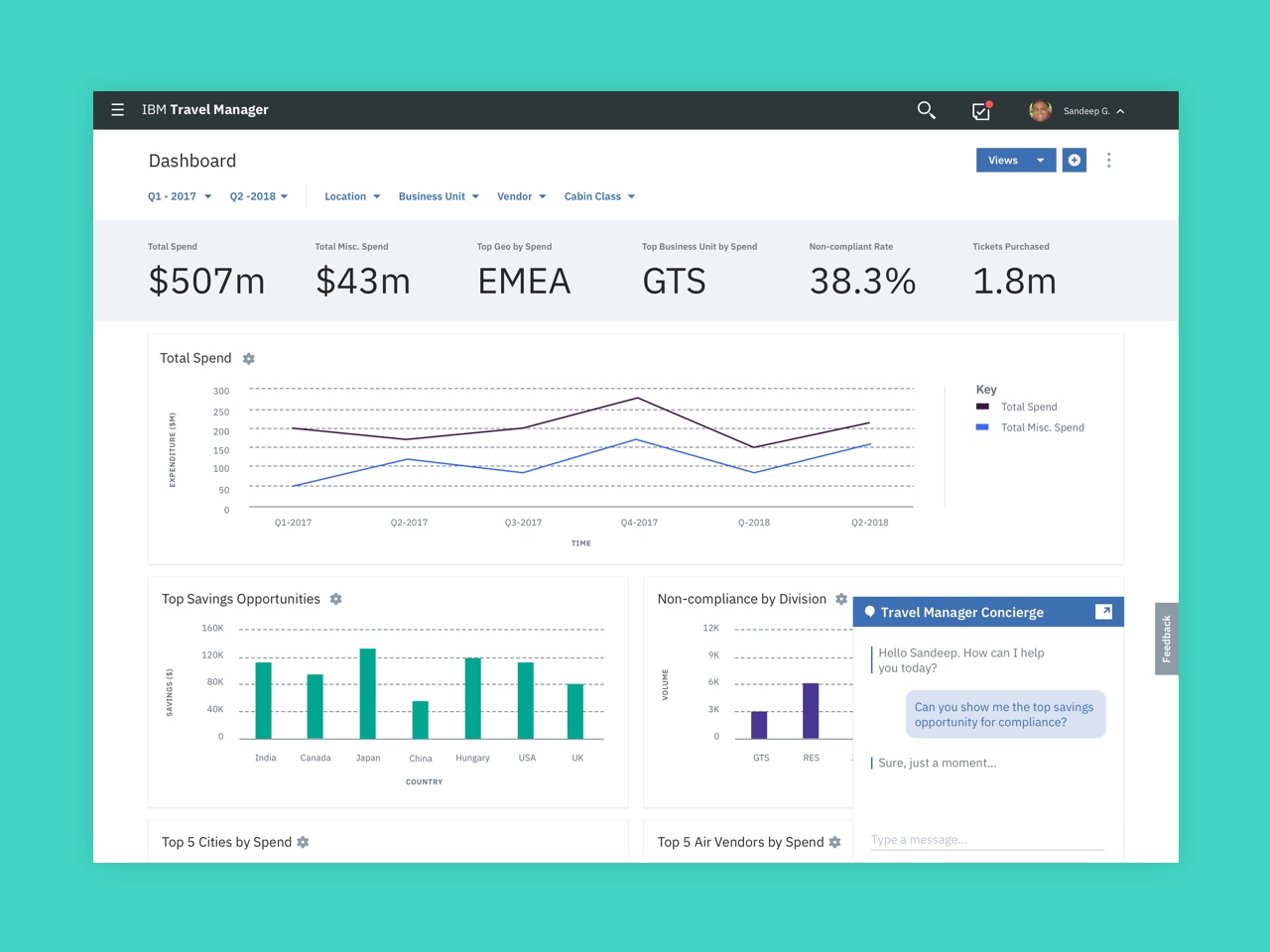Screen dimensions: 1270x952
Task: Open the Top 5 Cities by Spend gear icon
Action: [x=302, y=842]
